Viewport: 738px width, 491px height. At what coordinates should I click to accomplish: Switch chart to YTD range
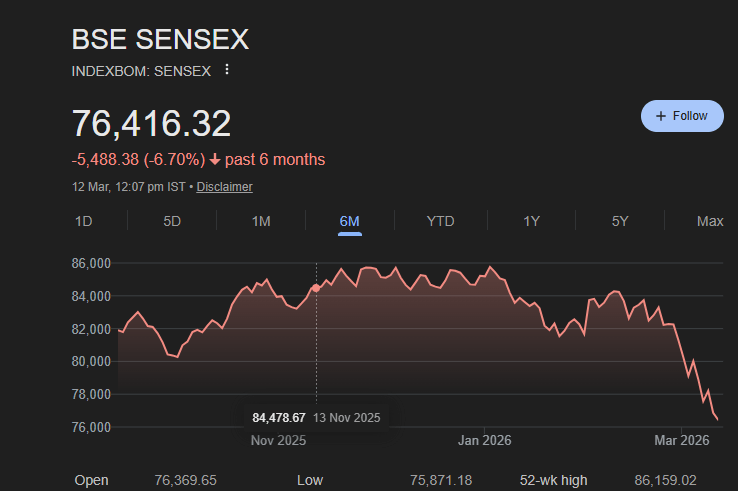tap(440, 221)
